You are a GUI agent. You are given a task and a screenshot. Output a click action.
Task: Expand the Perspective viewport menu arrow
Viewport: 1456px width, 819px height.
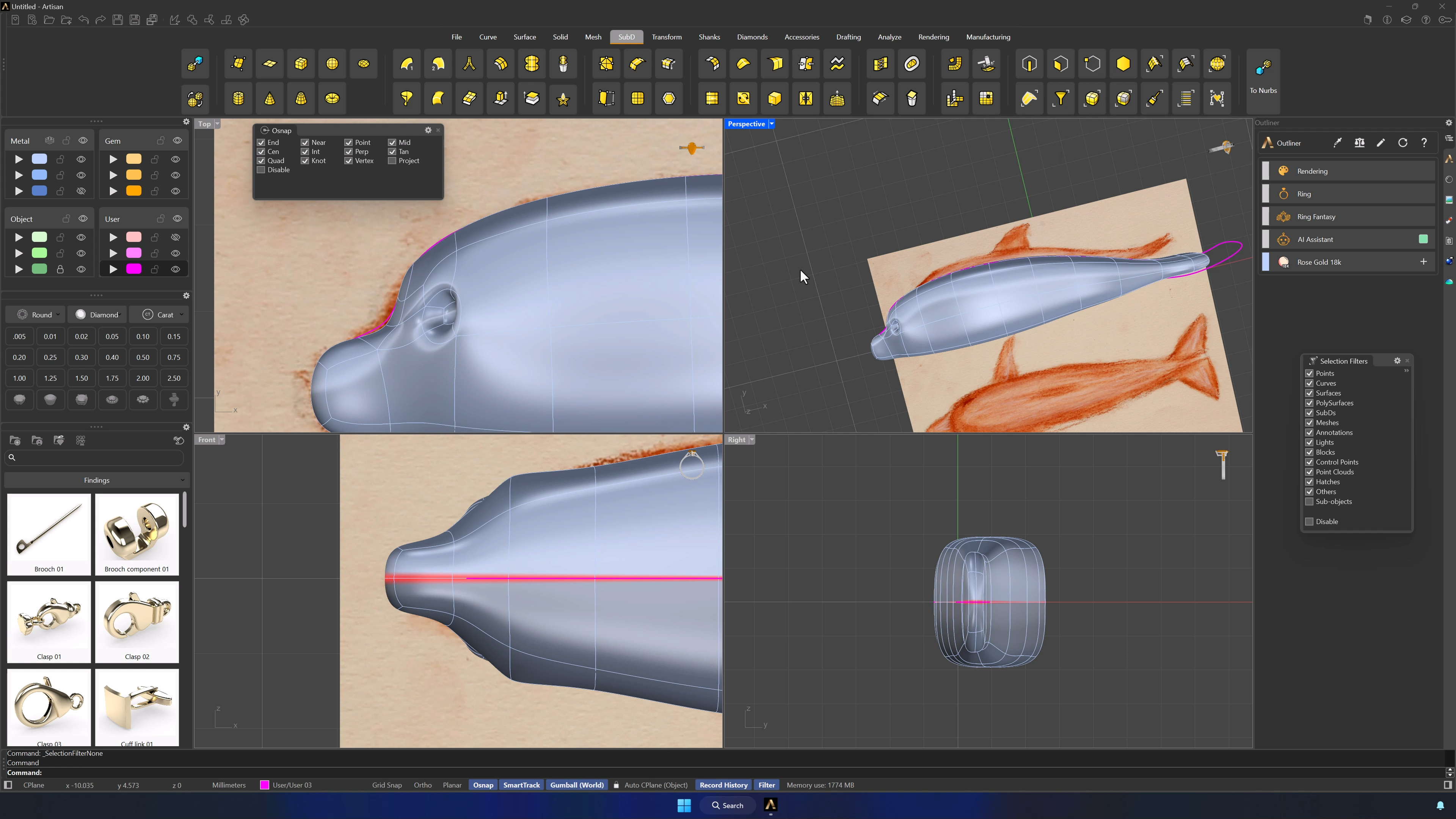tap(772, 124)
